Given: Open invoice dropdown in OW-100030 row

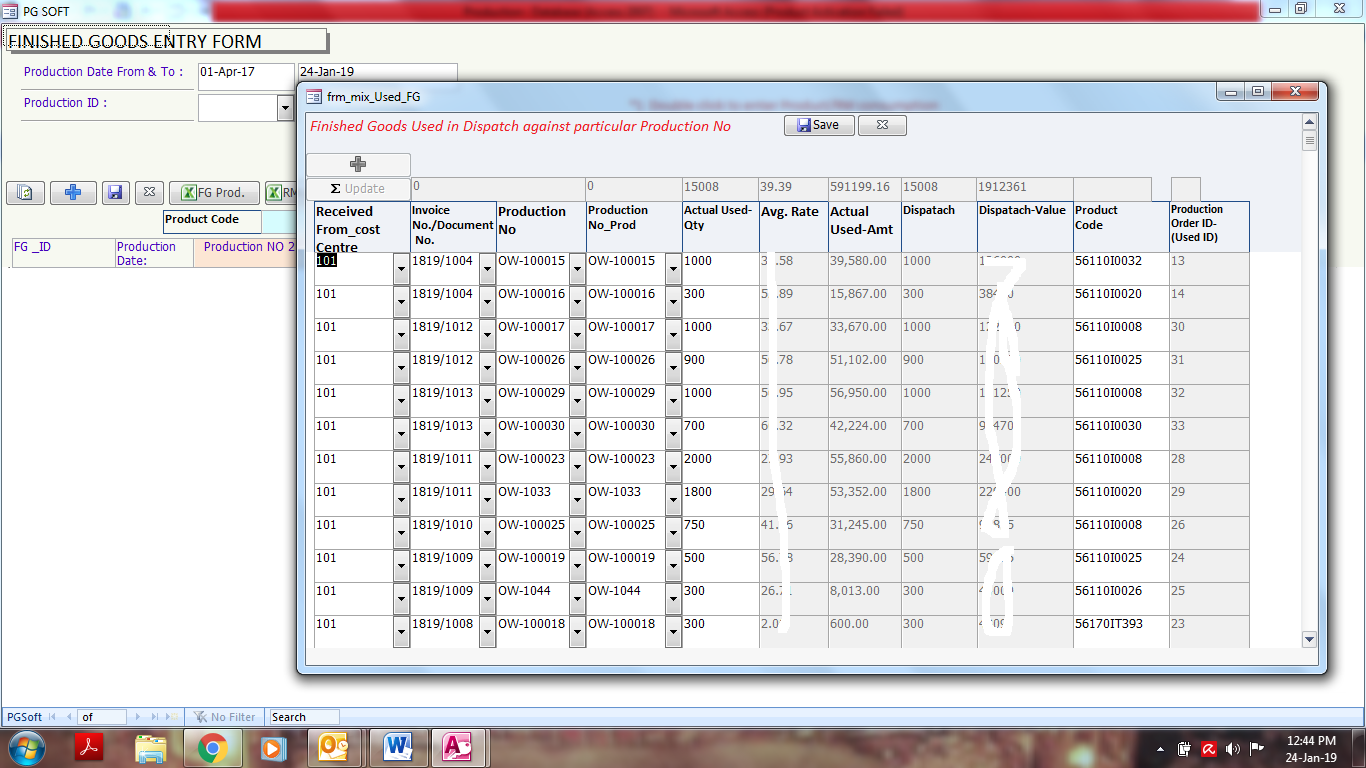Looking at the screenshot, I should tap(487, 433).
